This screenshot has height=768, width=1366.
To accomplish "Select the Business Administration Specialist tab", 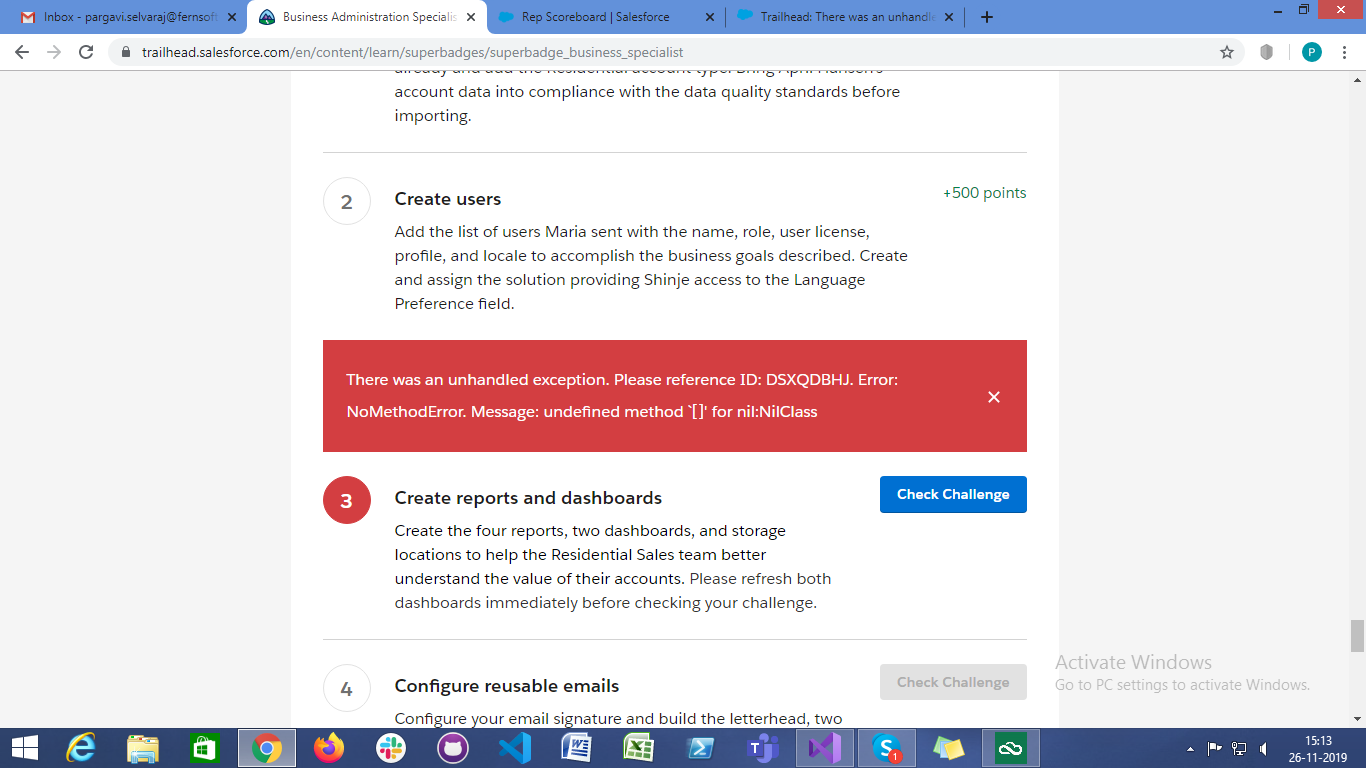I will pyautogui.click(x=368, y=17).
